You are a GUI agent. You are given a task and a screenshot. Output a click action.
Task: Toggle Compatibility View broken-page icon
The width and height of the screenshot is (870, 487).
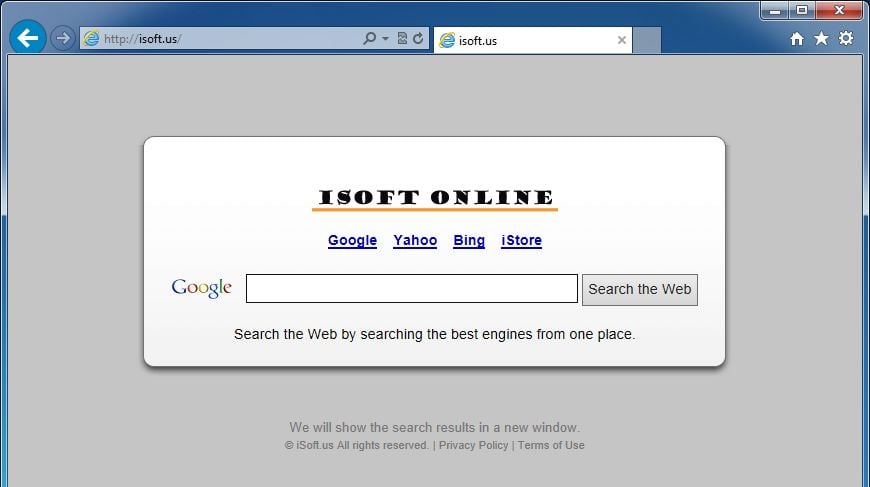pyautogui.click(x=402, y=38)
